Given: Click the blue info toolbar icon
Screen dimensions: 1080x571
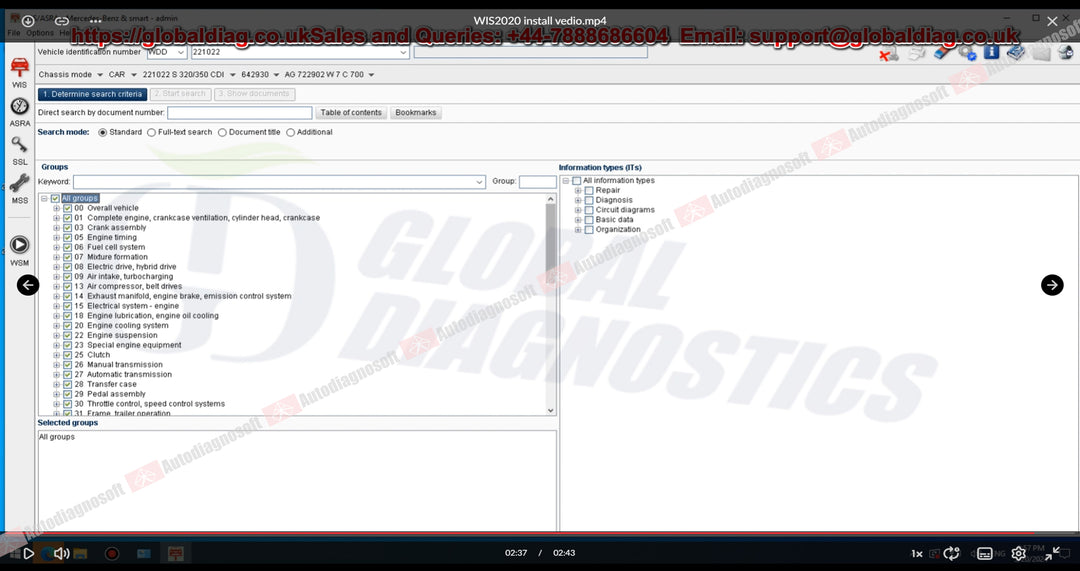Looking at the screenshot, I should coord(991,52).
